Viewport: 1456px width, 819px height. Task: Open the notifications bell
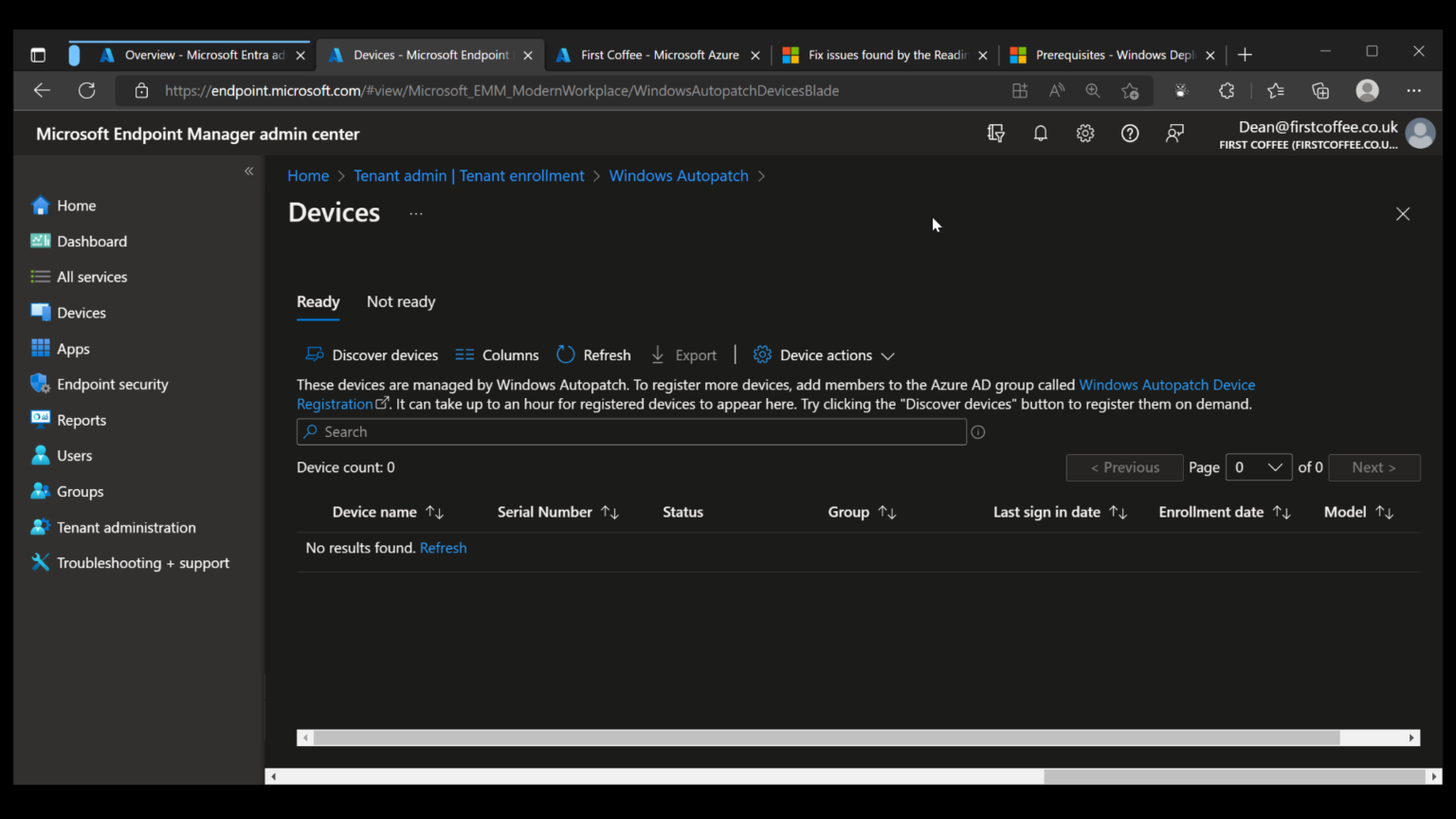[1040, 133]
